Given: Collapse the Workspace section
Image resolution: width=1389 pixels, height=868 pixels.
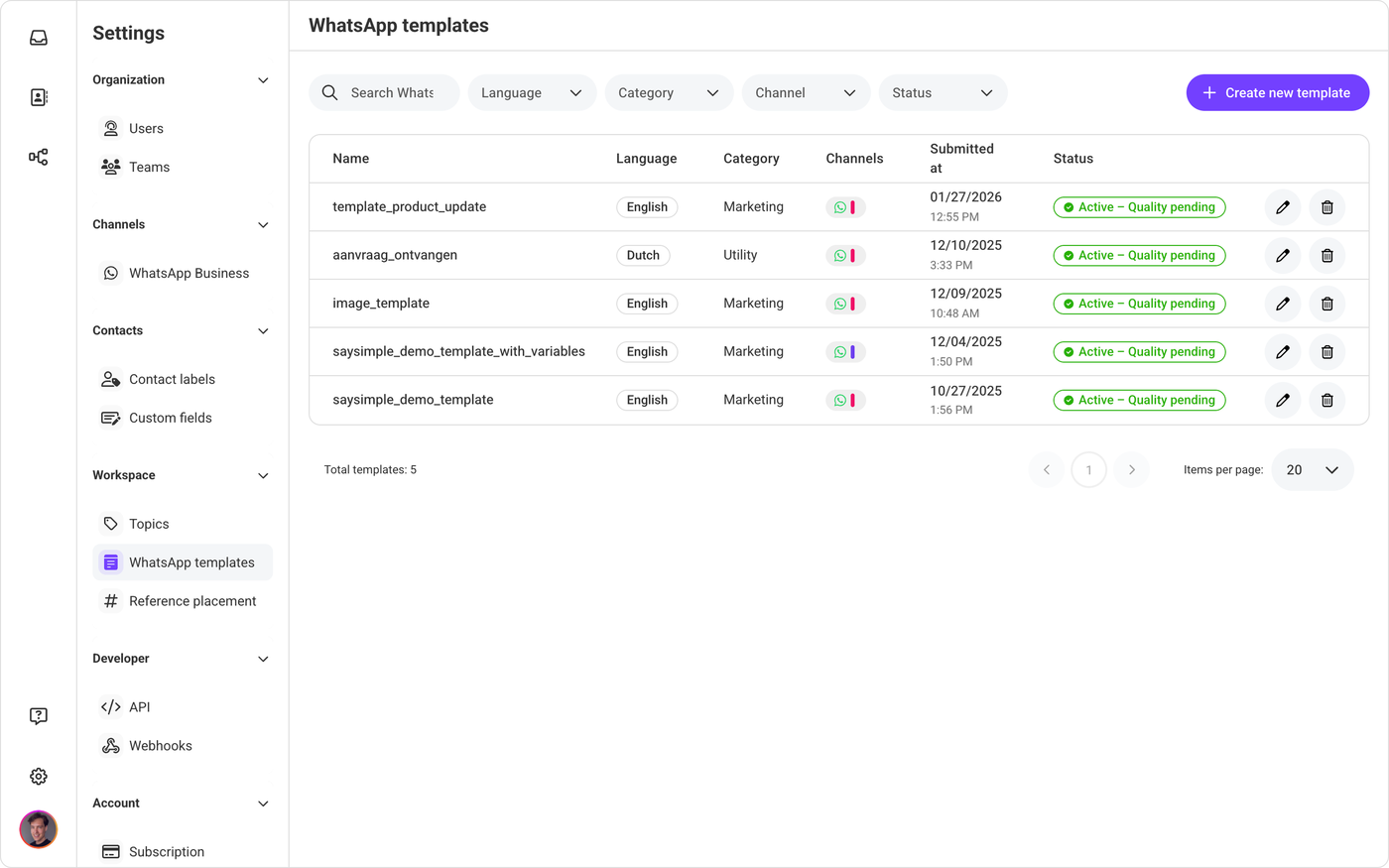Looking at the screenshot, I should click(x=263, y=476).
